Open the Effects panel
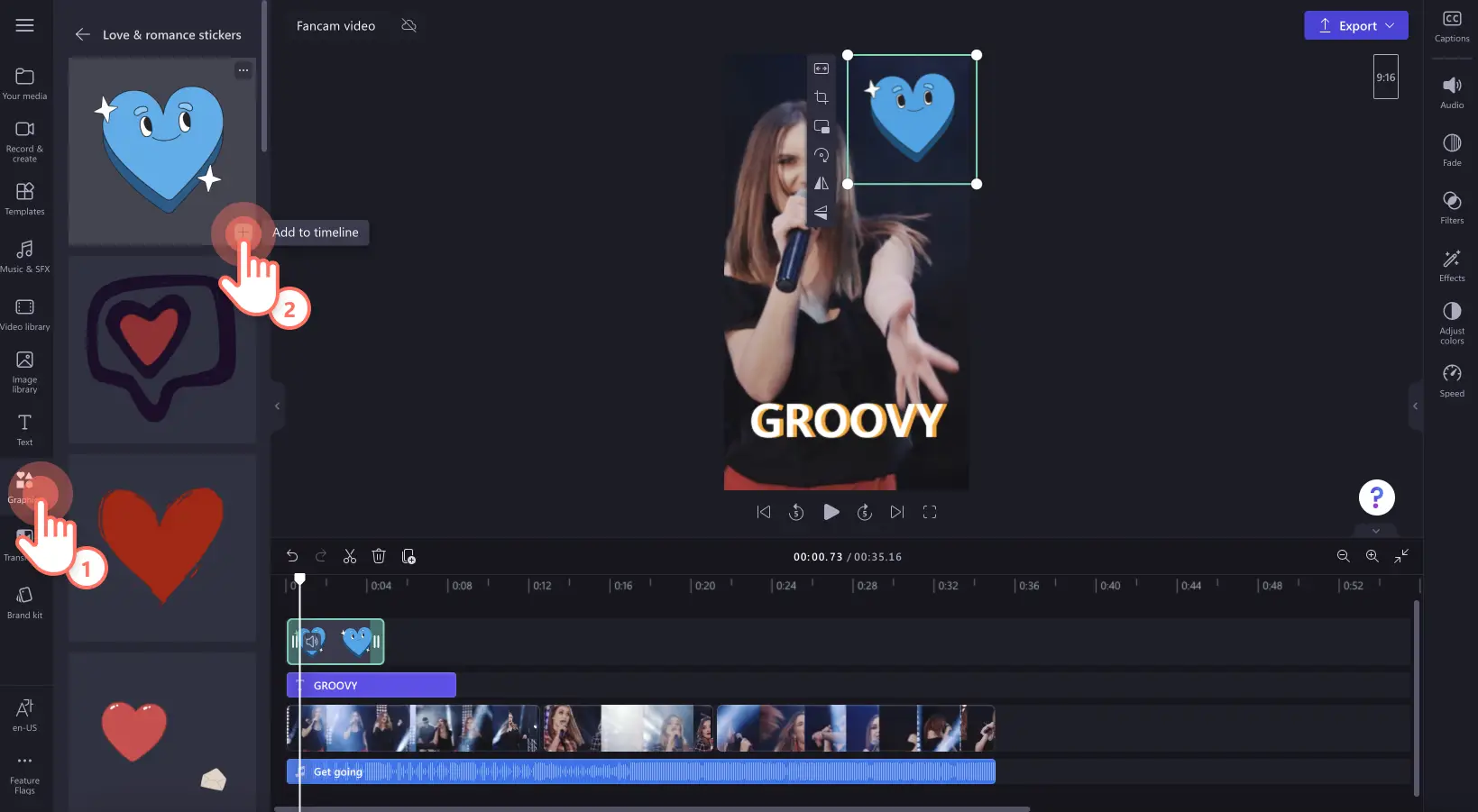 [1452, 266]
